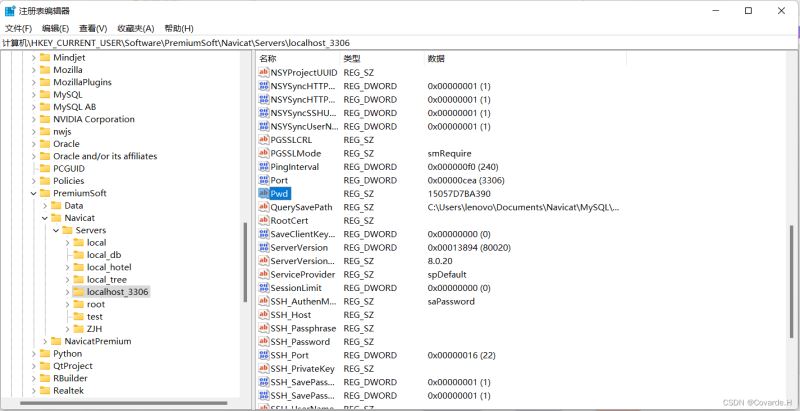Sort by the 类型 column header
800x411 pixels.
coord(382,59)
